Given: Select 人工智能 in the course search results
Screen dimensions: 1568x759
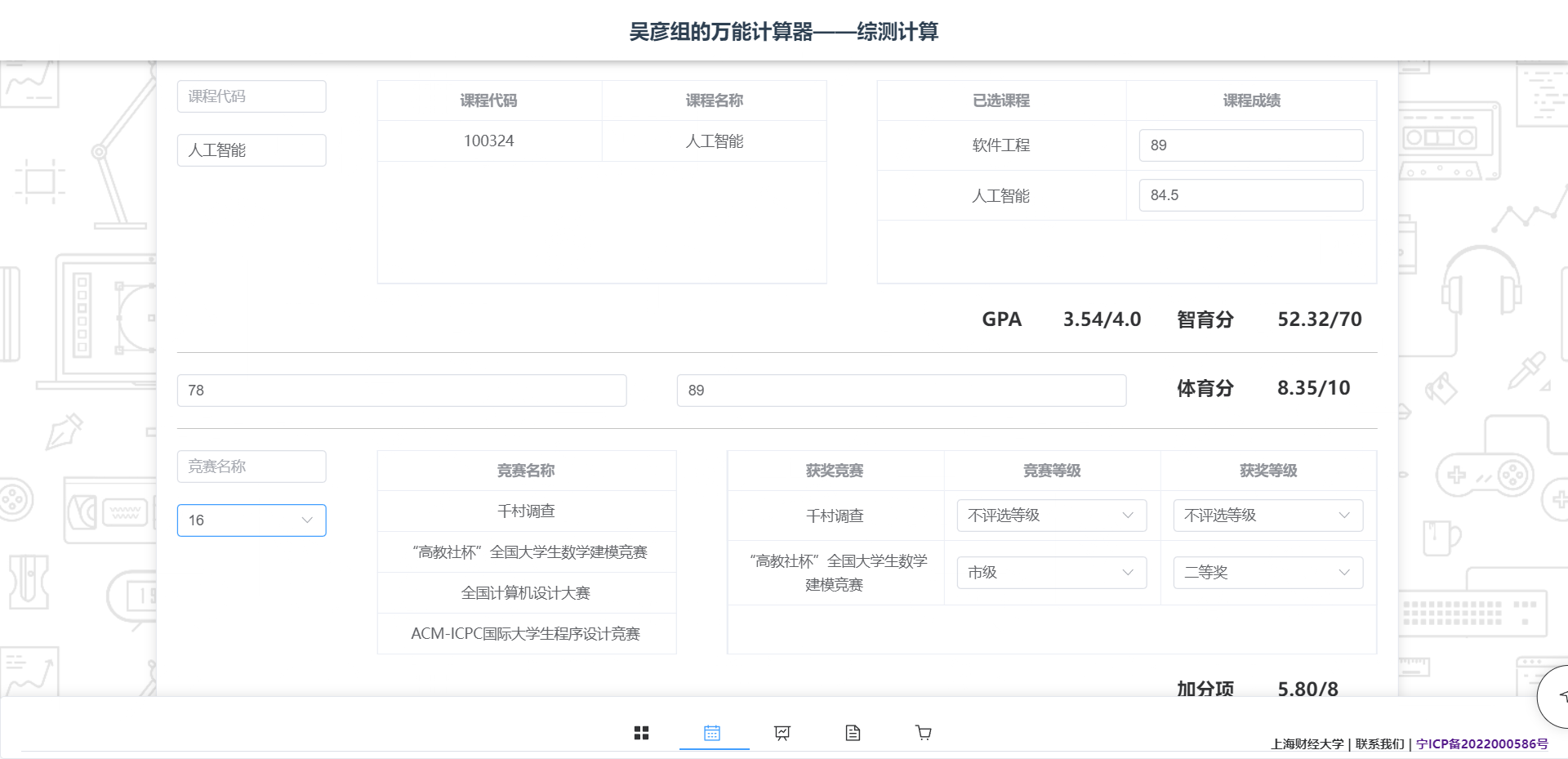Looking at the screenshot, I should (715, 141).
